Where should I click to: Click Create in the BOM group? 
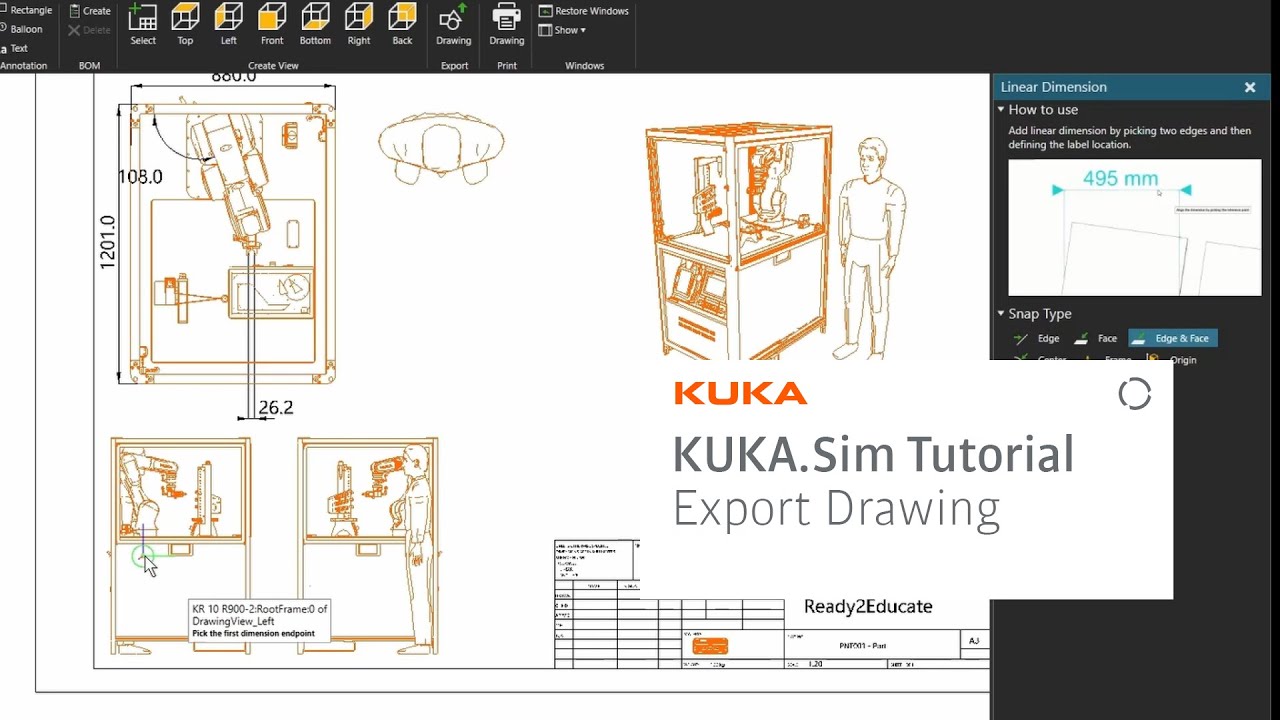point(90,11)
